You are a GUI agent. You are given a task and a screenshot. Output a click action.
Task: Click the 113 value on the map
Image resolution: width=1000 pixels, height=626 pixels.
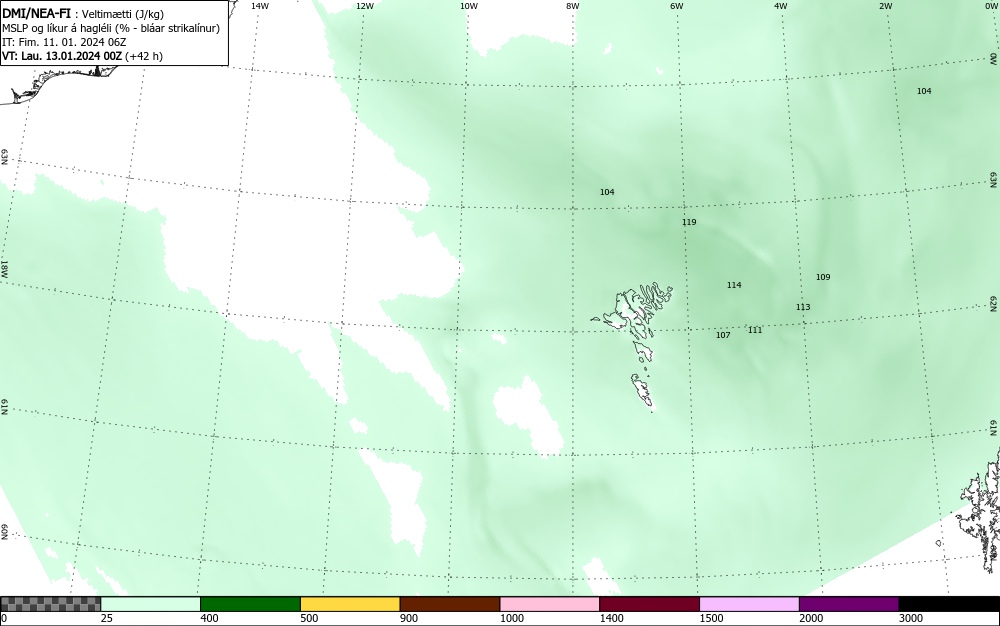coord(803,307)
